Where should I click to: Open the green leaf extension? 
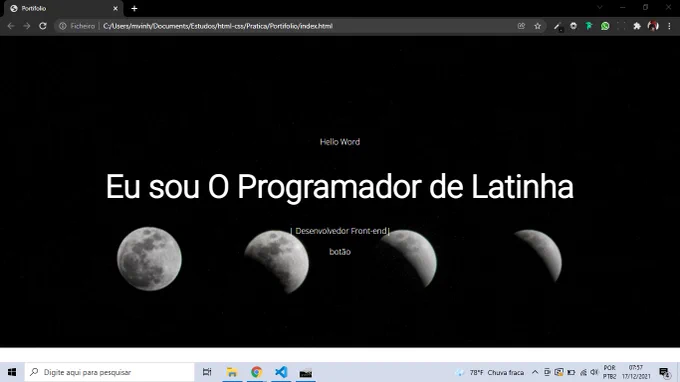[589, 26]
